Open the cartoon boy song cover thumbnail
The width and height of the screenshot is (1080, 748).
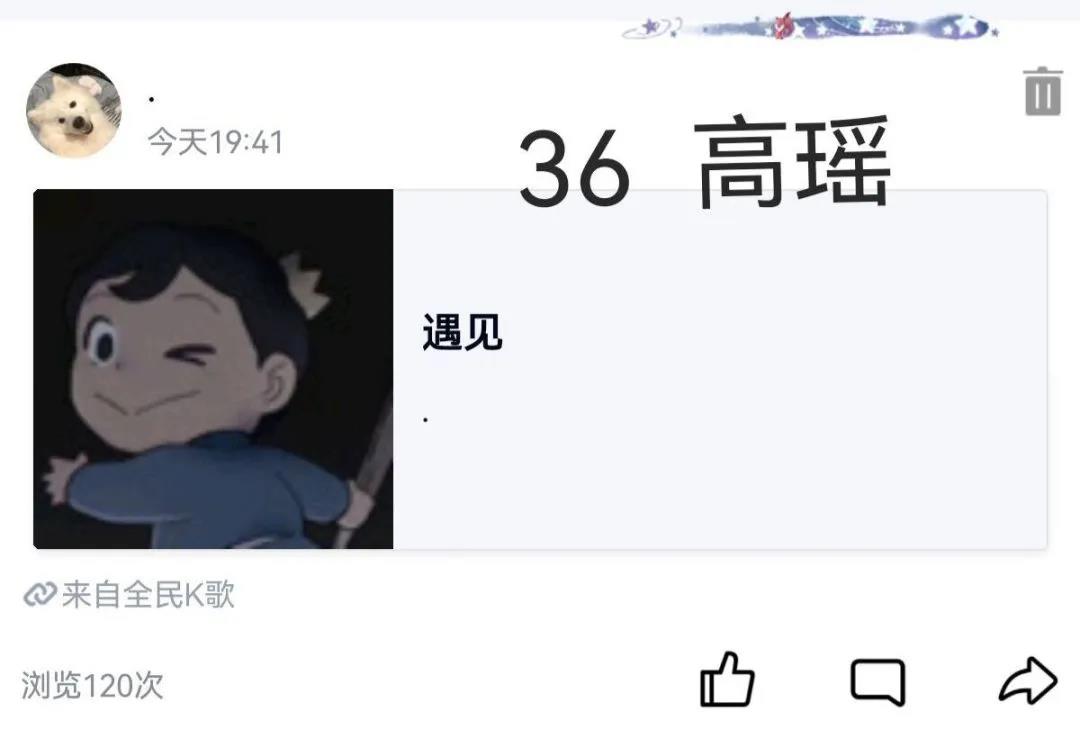pyautogui.click(x=214, y=369)
